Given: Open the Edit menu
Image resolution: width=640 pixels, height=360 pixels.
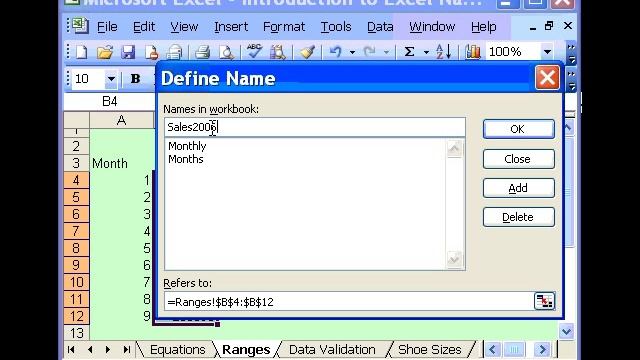Looking at the screenshot, I should click(144, 27).
